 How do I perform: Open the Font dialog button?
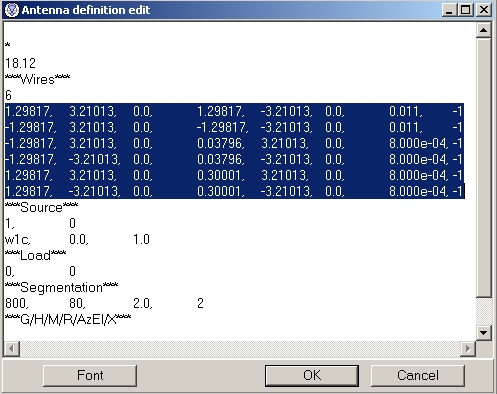[x=90, y=376]
